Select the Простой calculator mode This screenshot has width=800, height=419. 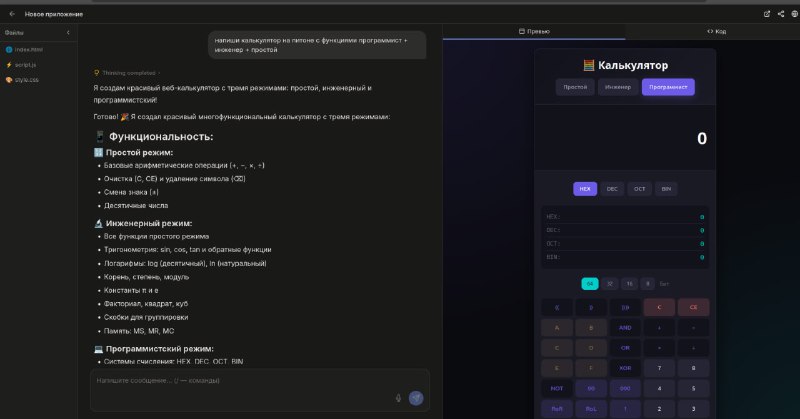coord(575,87)
